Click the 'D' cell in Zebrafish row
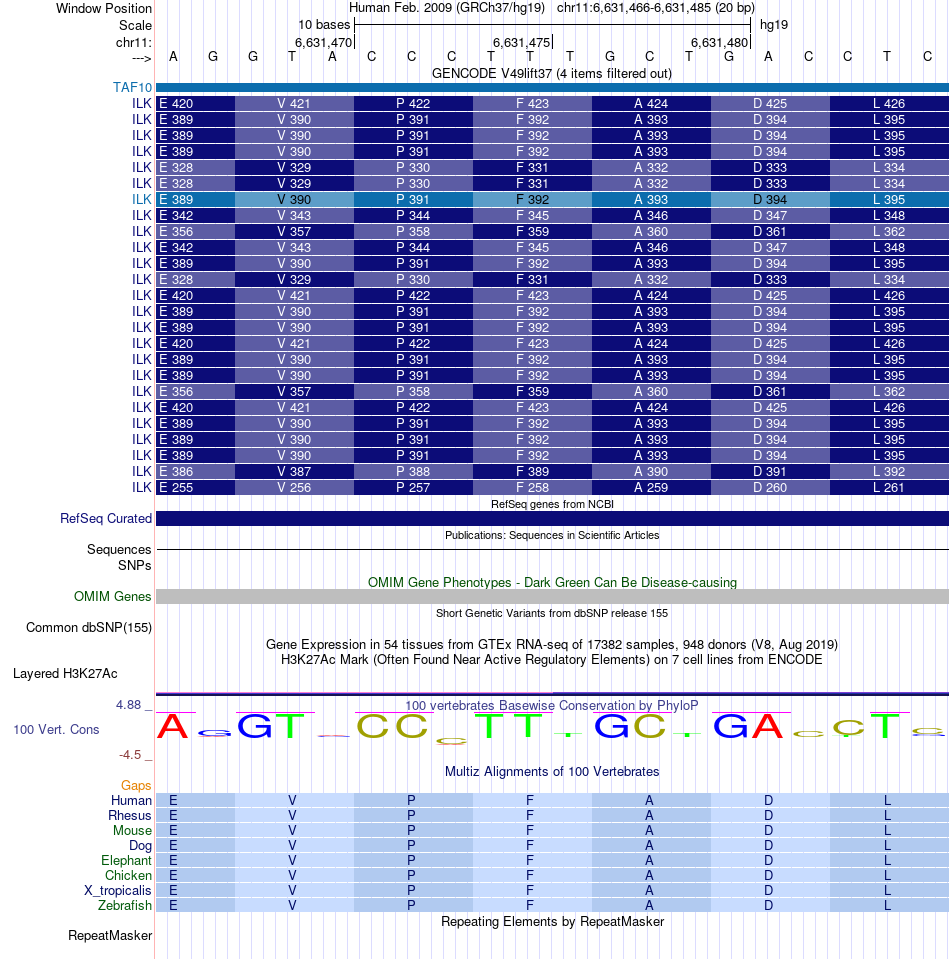The height and width of the screenshot is (959, 950). [x=769, y=905]
